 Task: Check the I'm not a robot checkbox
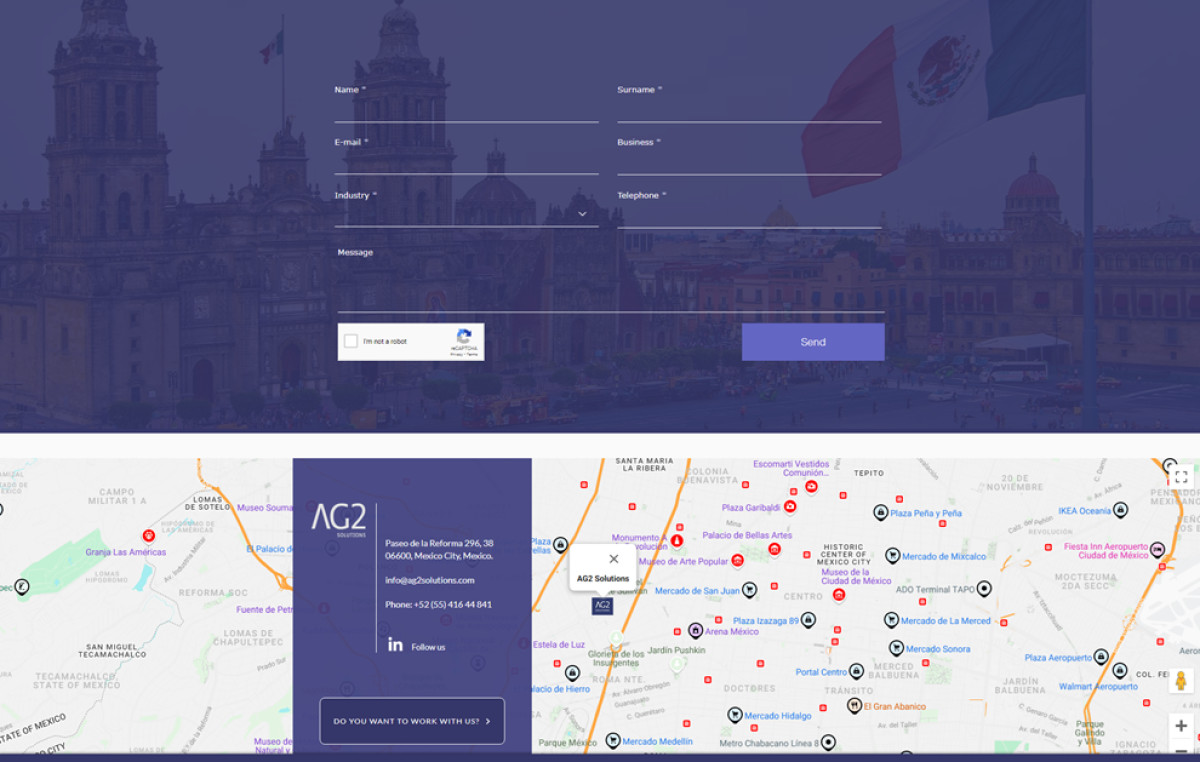(x=350, y=341)
